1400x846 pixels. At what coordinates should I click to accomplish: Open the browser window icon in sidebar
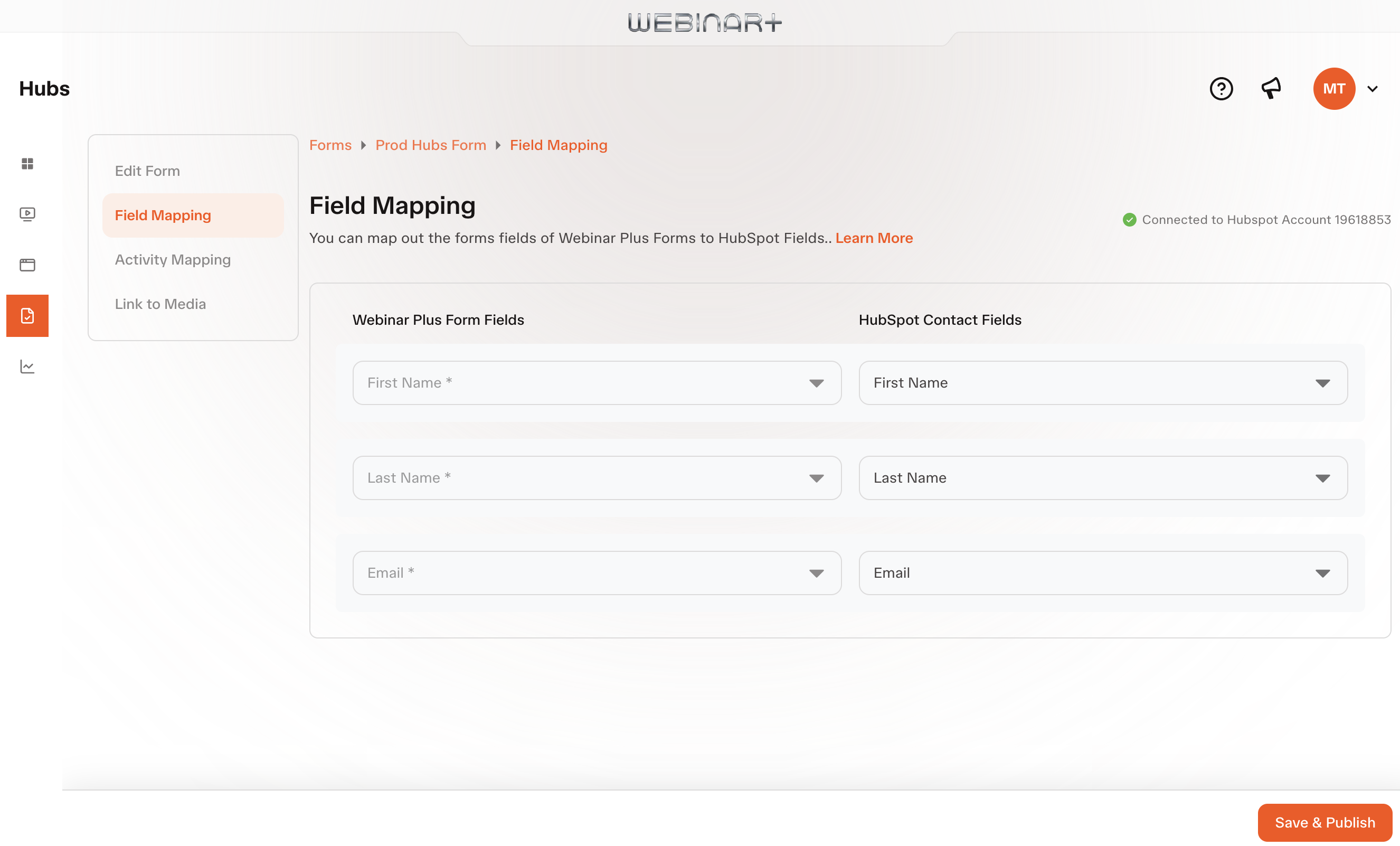point(27,265)
